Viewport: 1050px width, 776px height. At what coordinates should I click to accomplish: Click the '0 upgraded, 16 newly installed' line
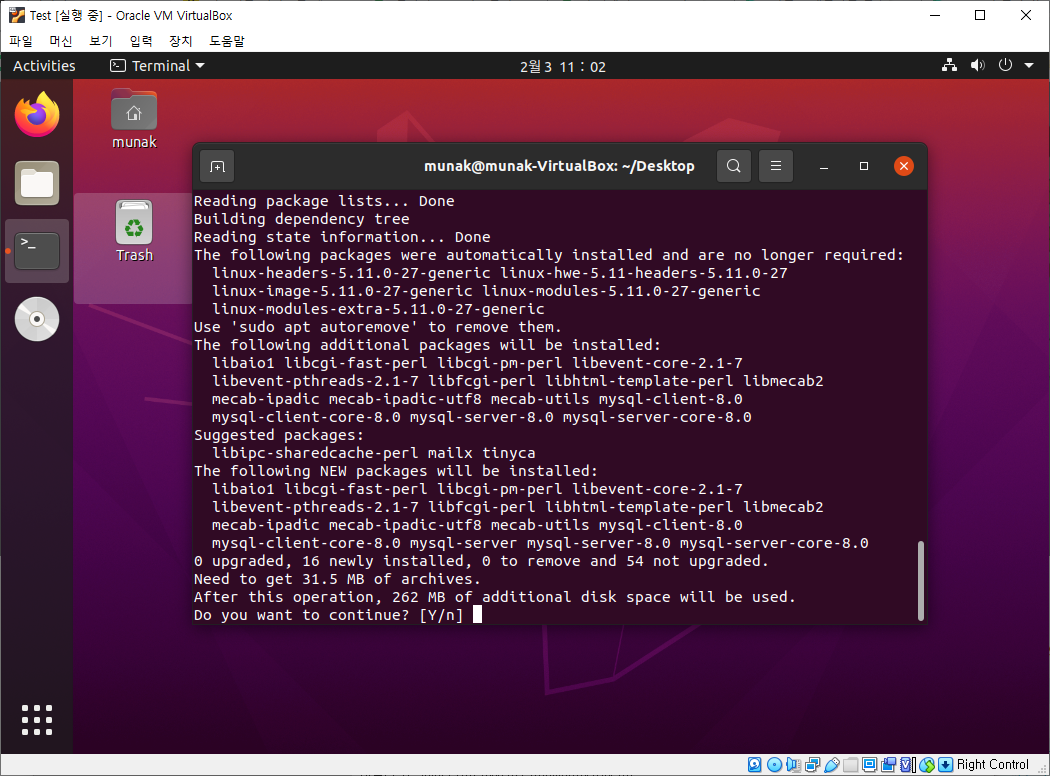click(481, 560)
